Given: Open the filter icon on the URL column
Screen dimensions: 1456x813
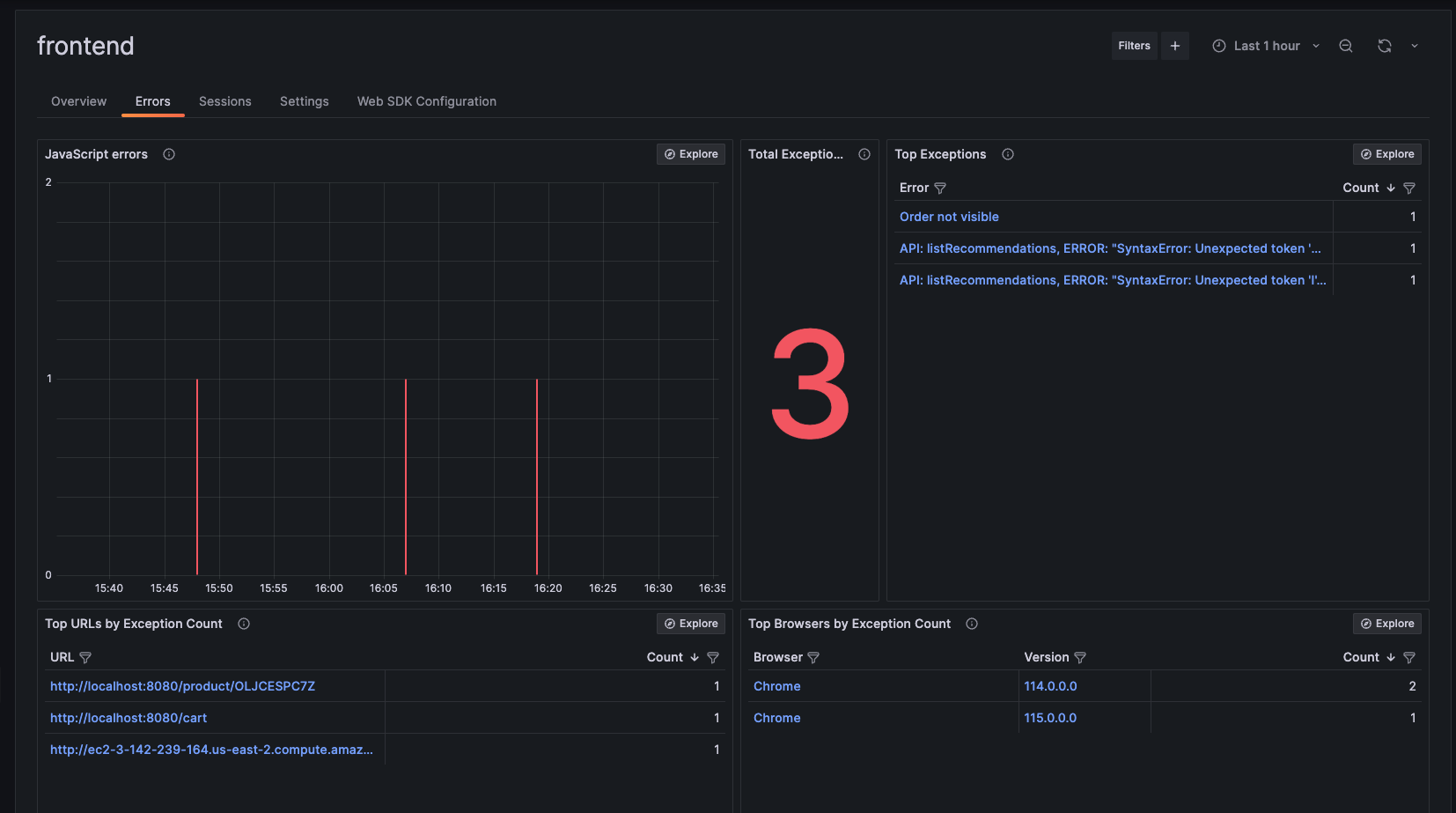Looking at the screenshot, I should 85,657.
